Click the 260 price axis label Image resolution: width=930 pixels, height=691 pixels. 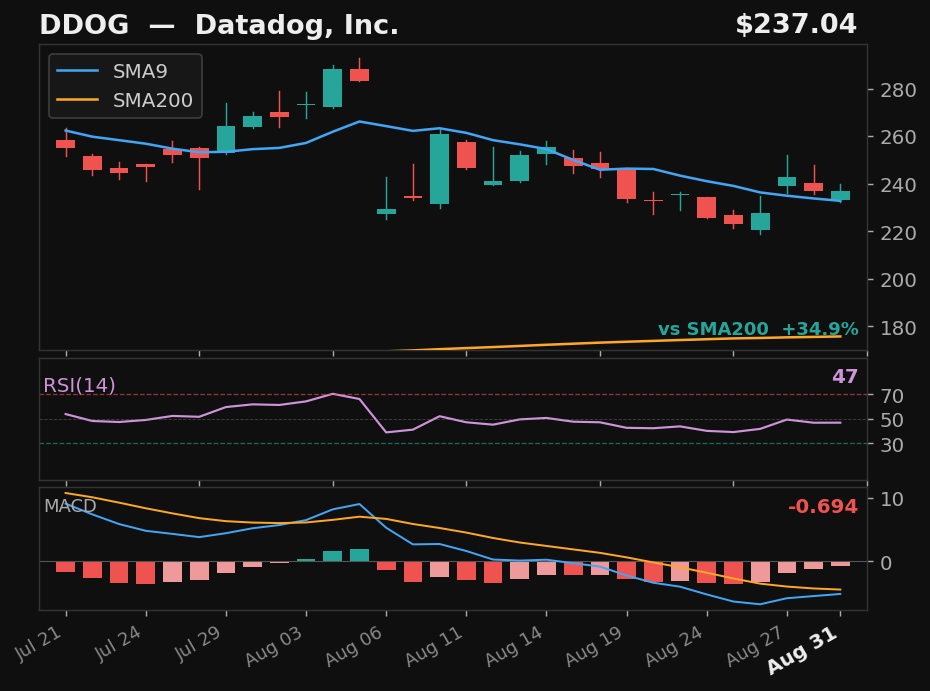point(898,137)
